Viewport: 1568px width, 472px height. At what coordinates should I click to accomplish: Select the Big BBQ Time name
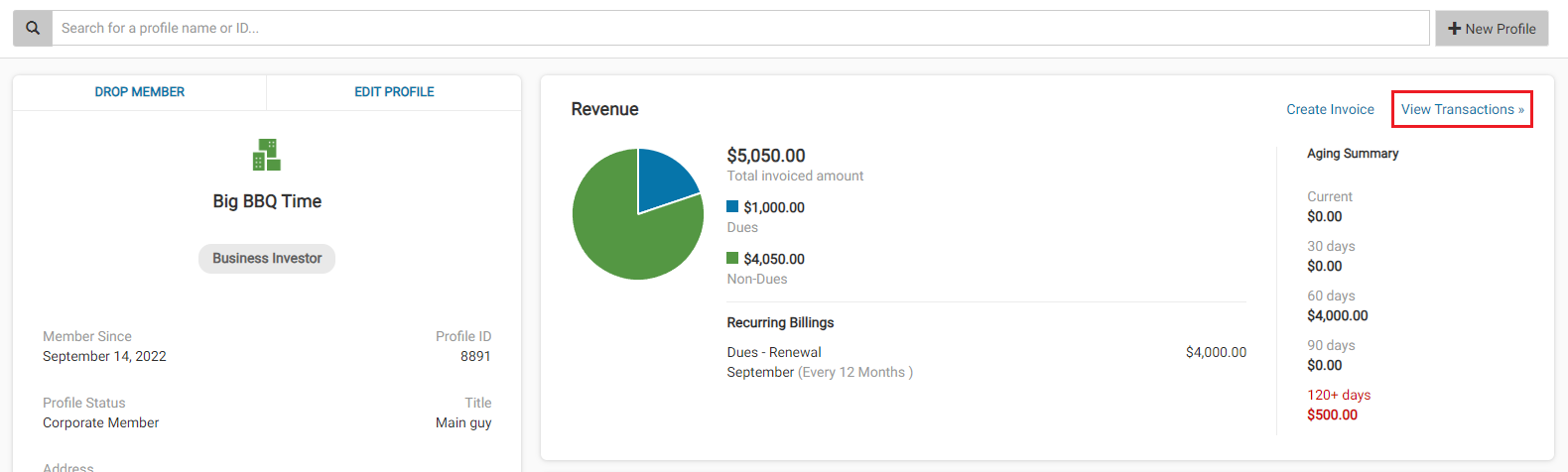(x=267, y=201)
